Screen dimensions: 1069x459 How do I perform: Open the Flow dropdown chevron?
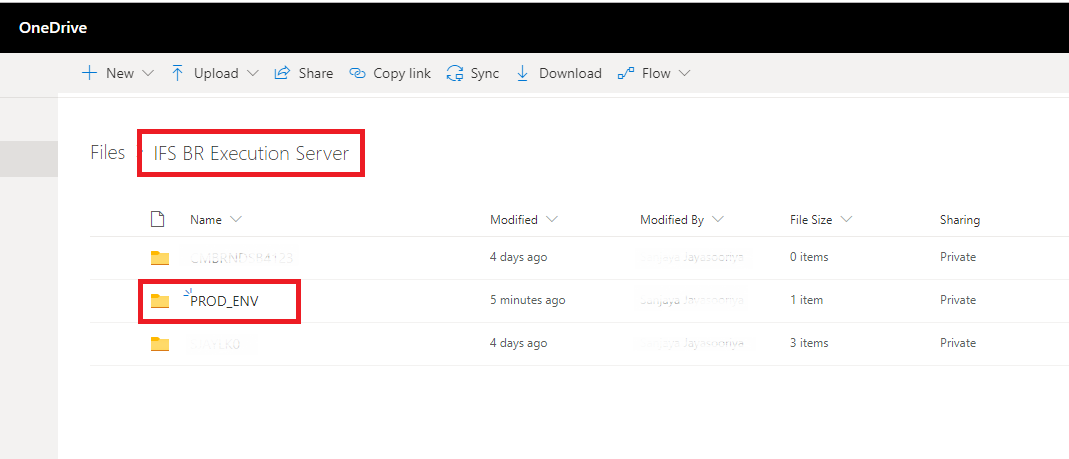pos(685,73)
